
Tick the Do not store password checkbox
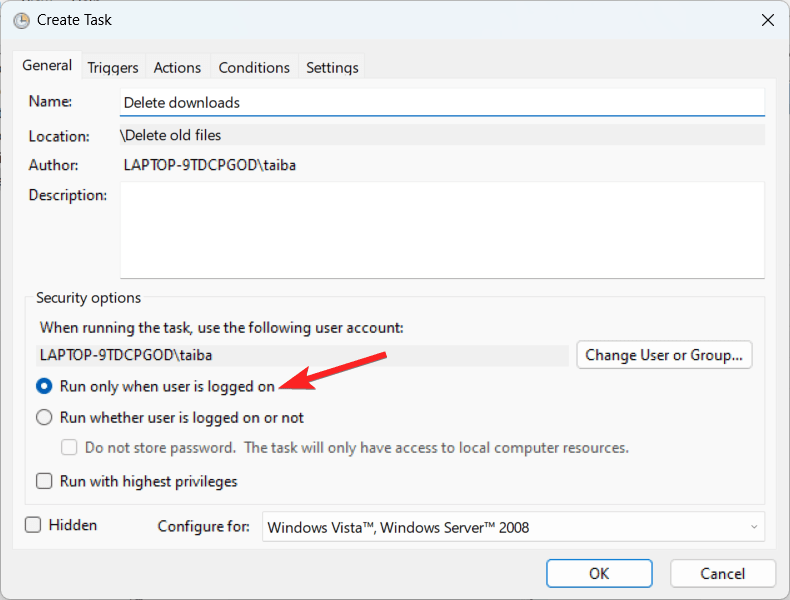69,447
